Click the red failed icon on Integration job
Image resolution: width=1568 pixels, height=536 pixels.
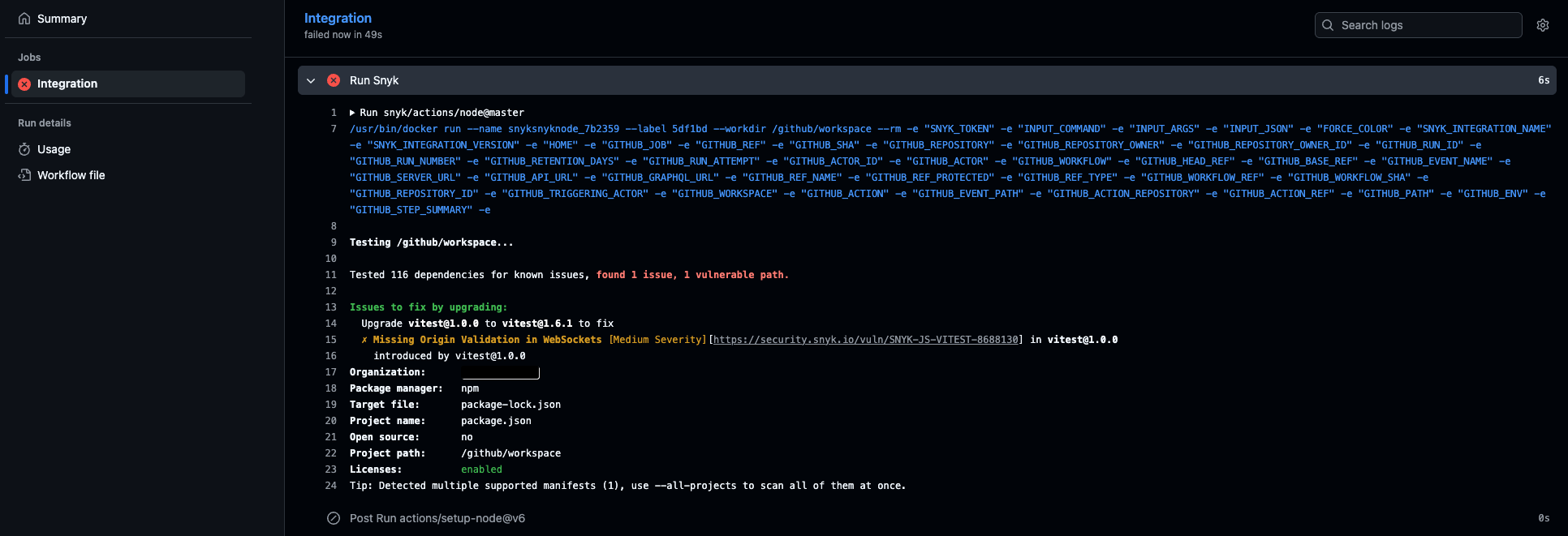click(x=24, y=84)
